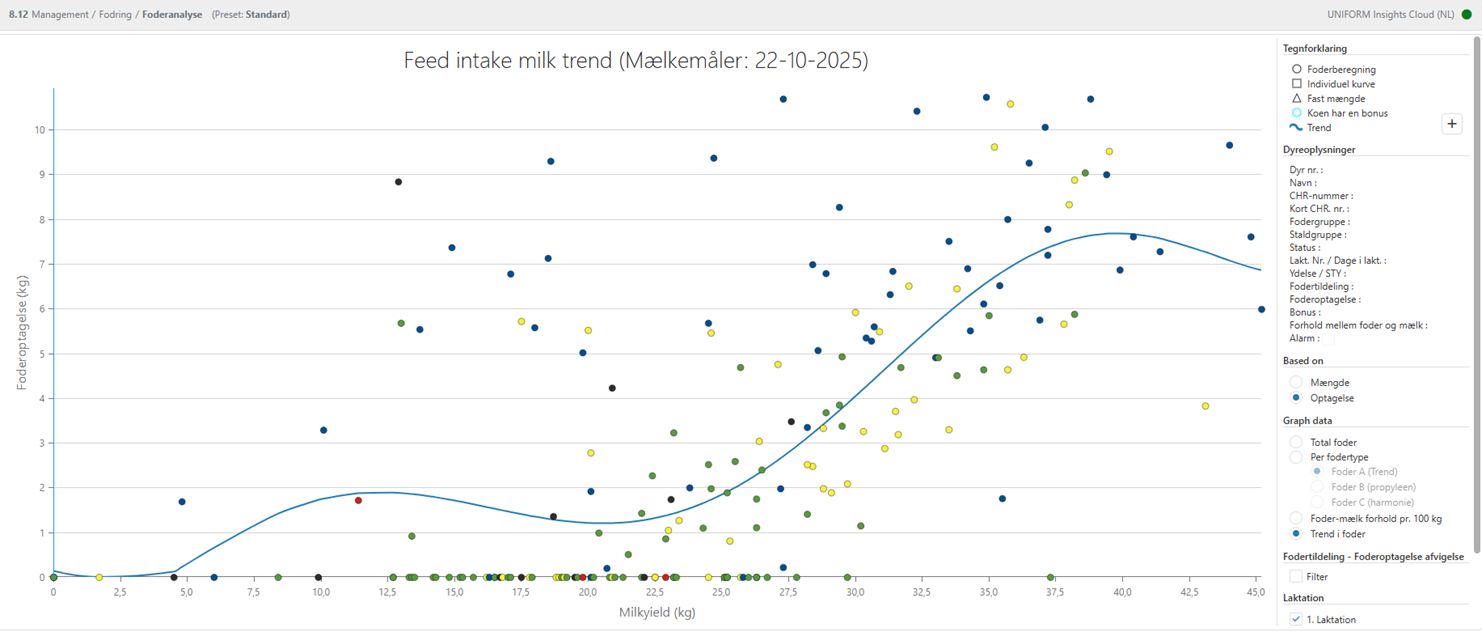Image resolution: width=1482 pixels, height=632 pixels.
Task: Click the cyan 'Koen har en bonus' circle icon
Action: 1297,113
